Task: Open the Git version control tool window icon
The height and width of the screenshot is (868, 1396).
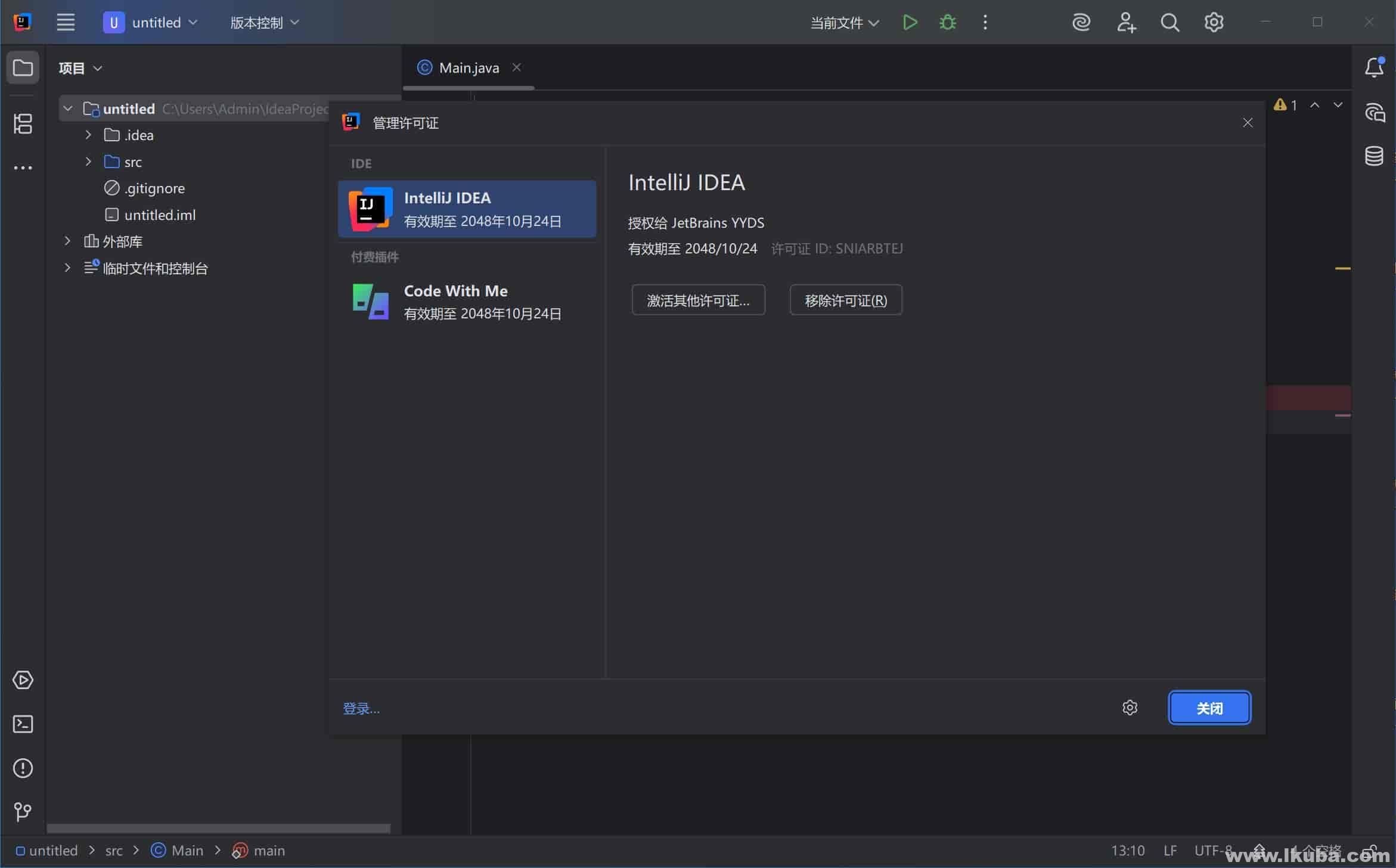Action: tap(23, 811)
